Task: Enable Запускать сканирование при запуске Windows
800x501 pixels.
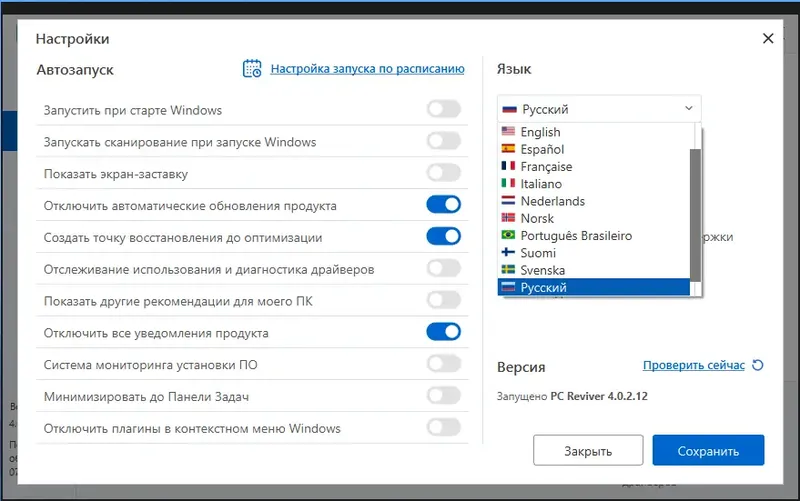Action: click(x=444, y=140)
